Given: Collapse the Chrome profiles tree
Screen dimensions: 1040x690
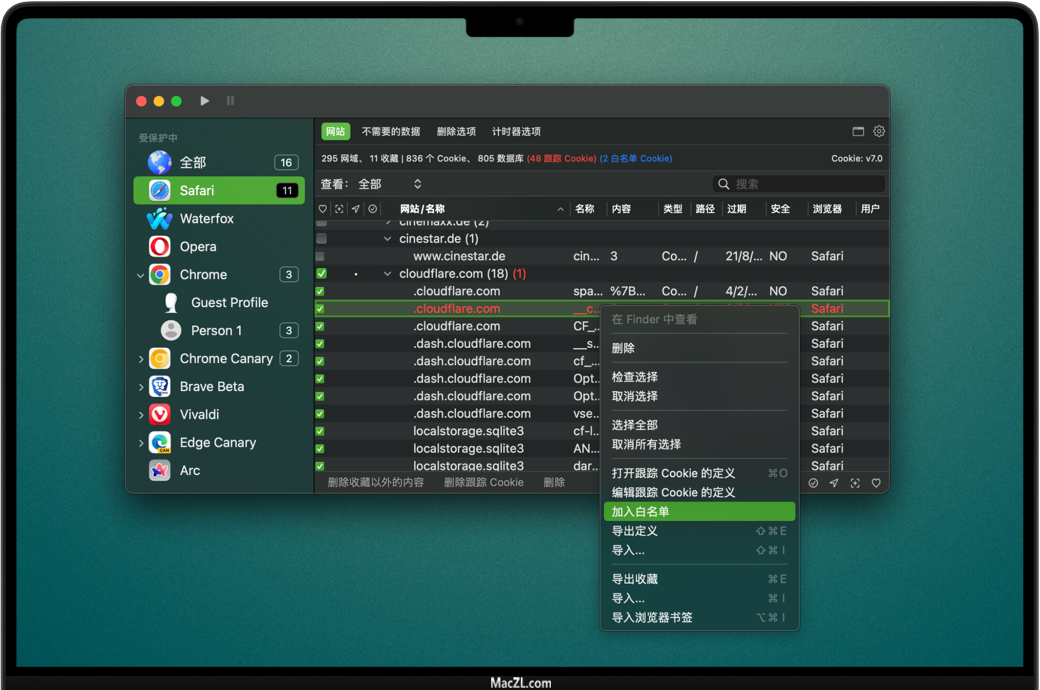Looking at the screenshot, I should pos(141,275).
